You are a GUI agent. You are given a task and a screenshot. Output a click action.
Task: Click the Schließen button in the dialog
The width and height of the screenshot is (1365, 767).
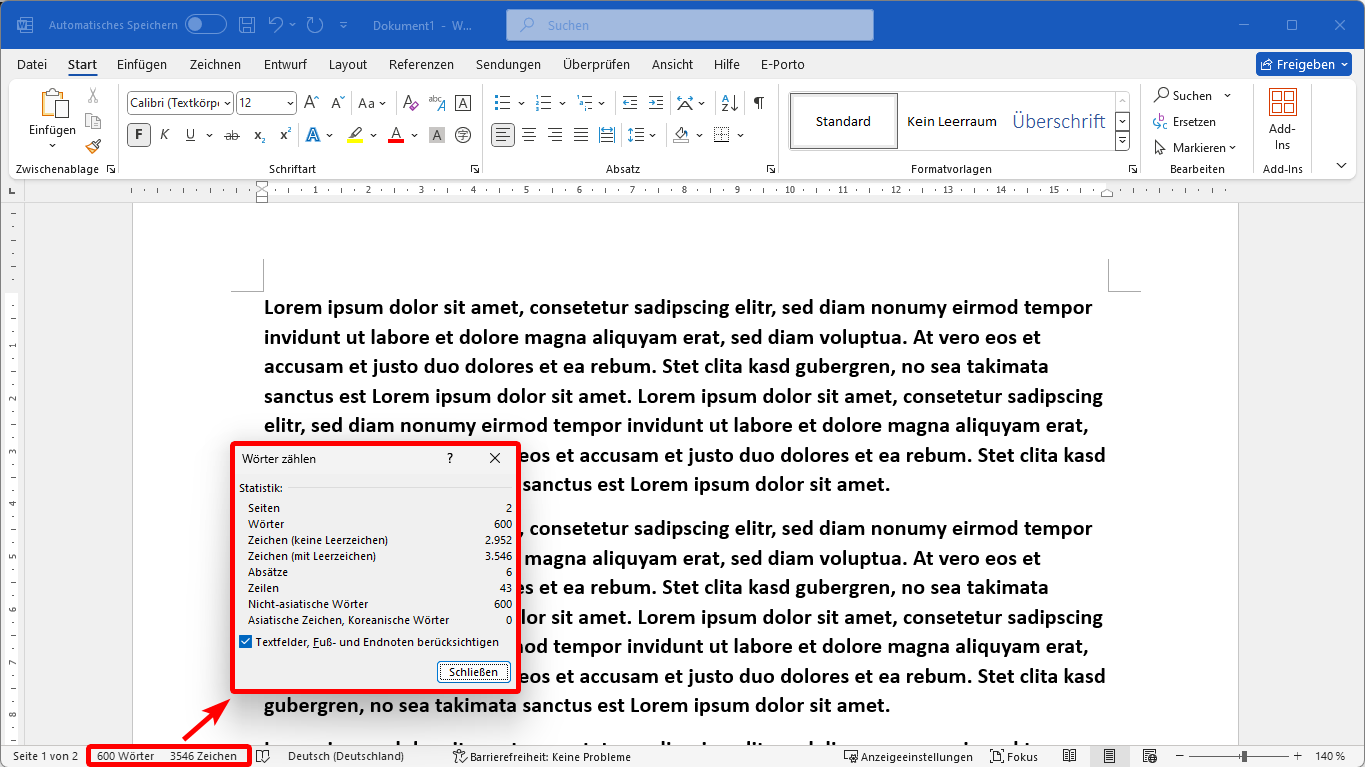click(x=474, y=672)
